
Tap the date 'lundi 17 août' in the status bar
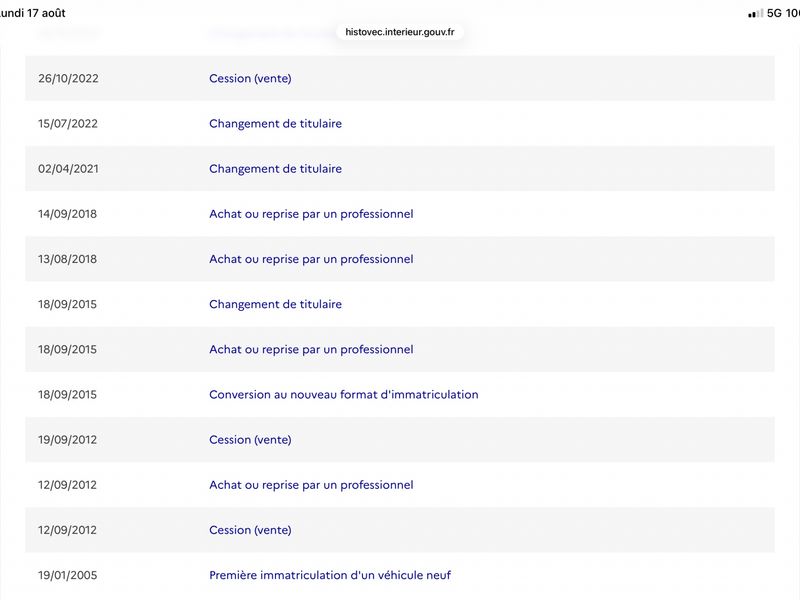33,13
